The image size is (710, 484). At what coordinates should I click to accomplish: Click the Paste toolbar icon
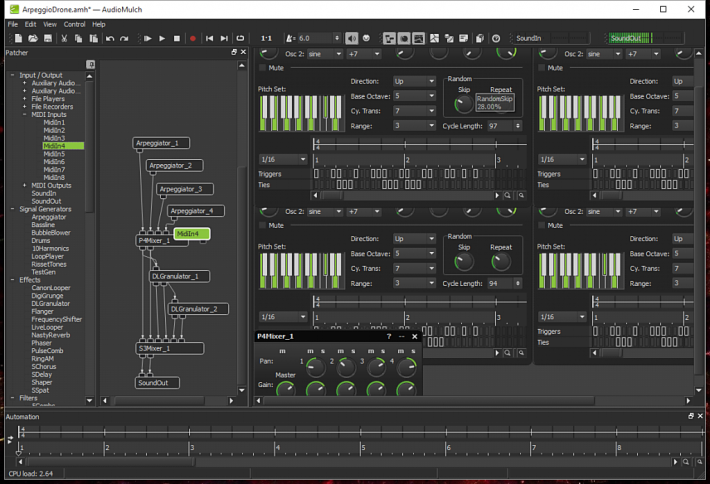tap(93, 38)
